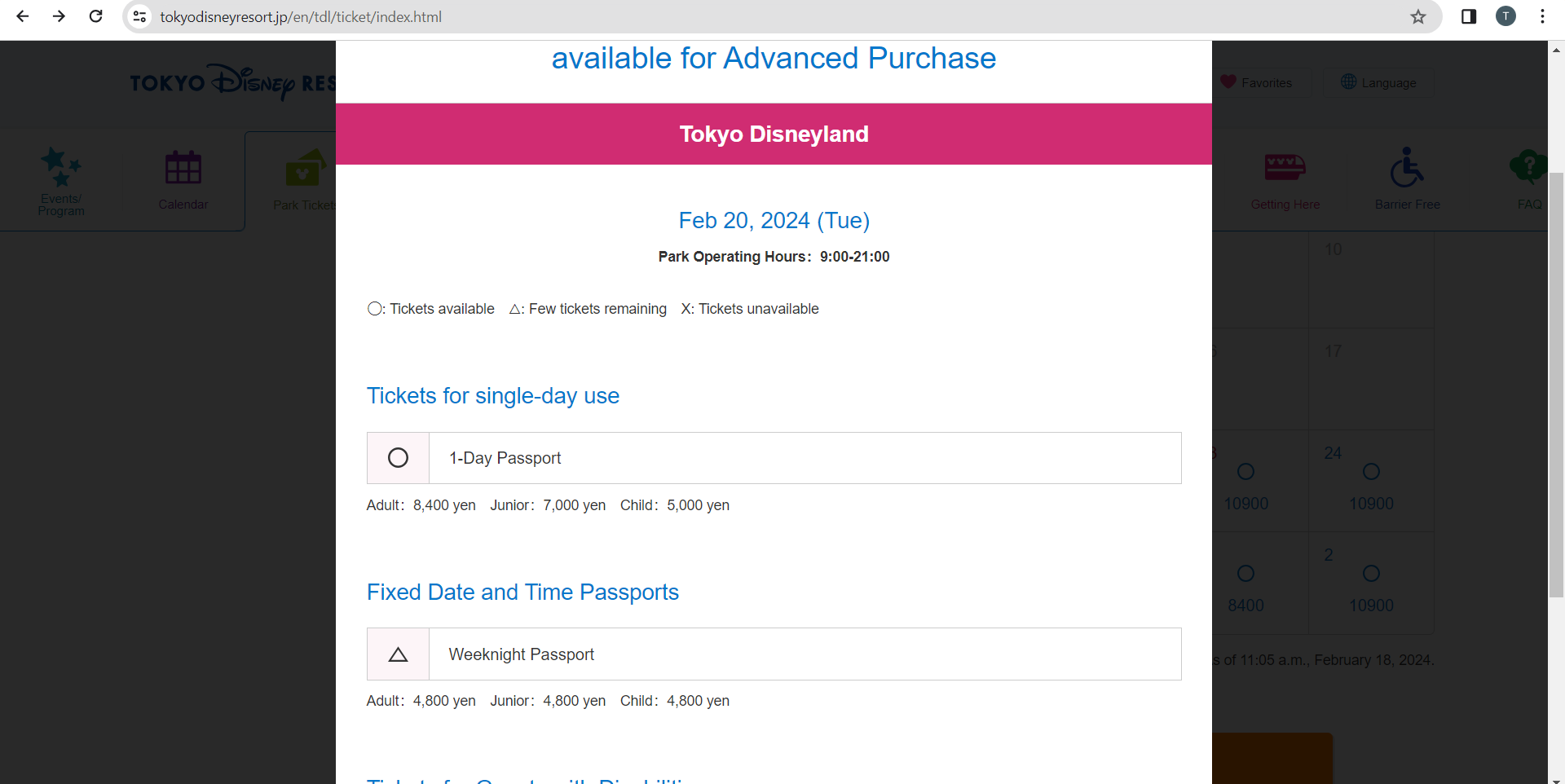Click the page vertical scrollbar thumb
The image size is (1565, 784).
click(x=1556, y=383)
